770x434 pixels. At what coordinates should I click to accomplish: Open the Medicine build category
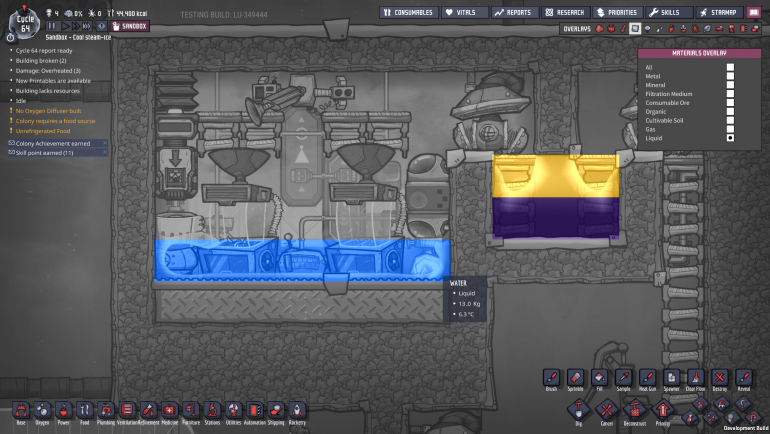169,410
